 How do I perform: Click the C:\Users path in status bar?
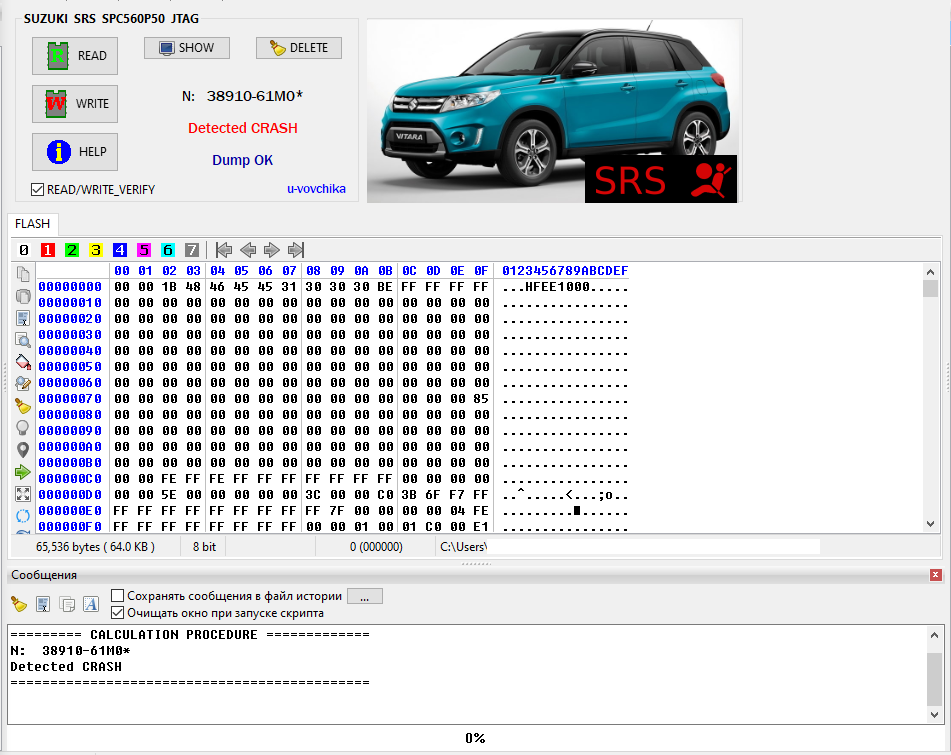point(463,547)
